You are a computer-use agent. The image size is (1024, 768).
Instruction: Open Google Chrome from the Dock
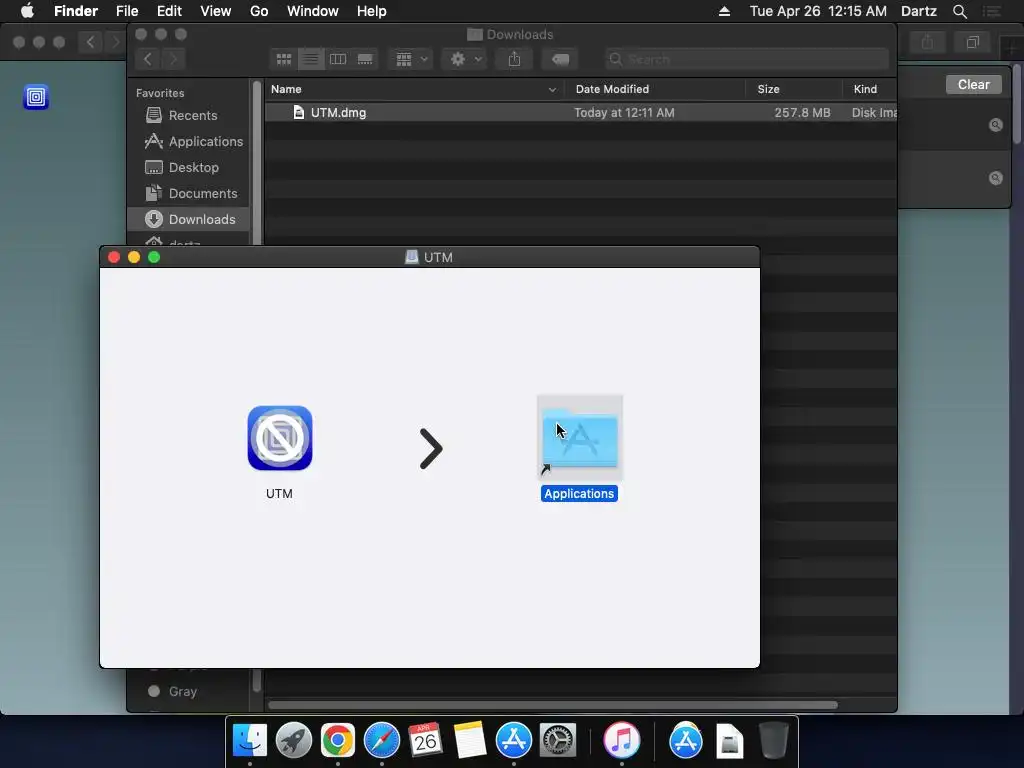point(338,741)
